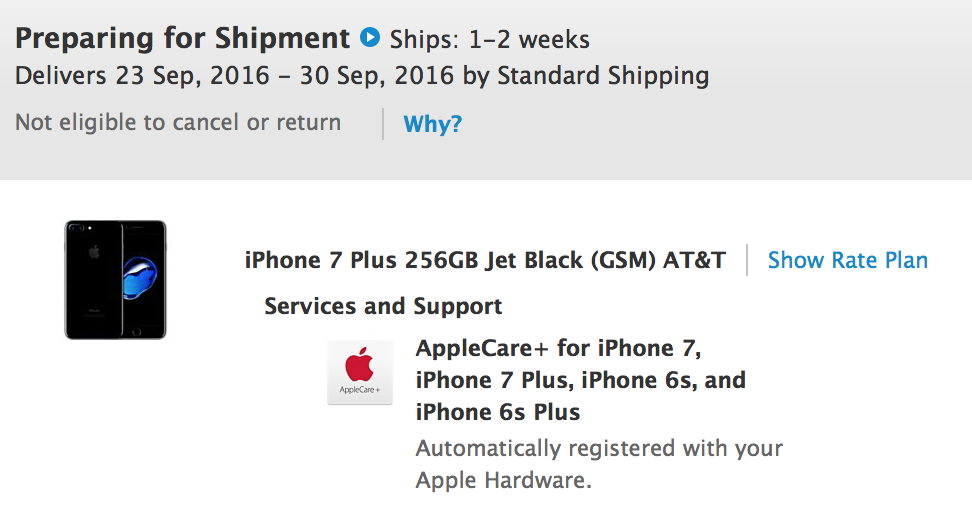Click the word Standard Shipping
The image size is (972, 532).
pos(603,76)
